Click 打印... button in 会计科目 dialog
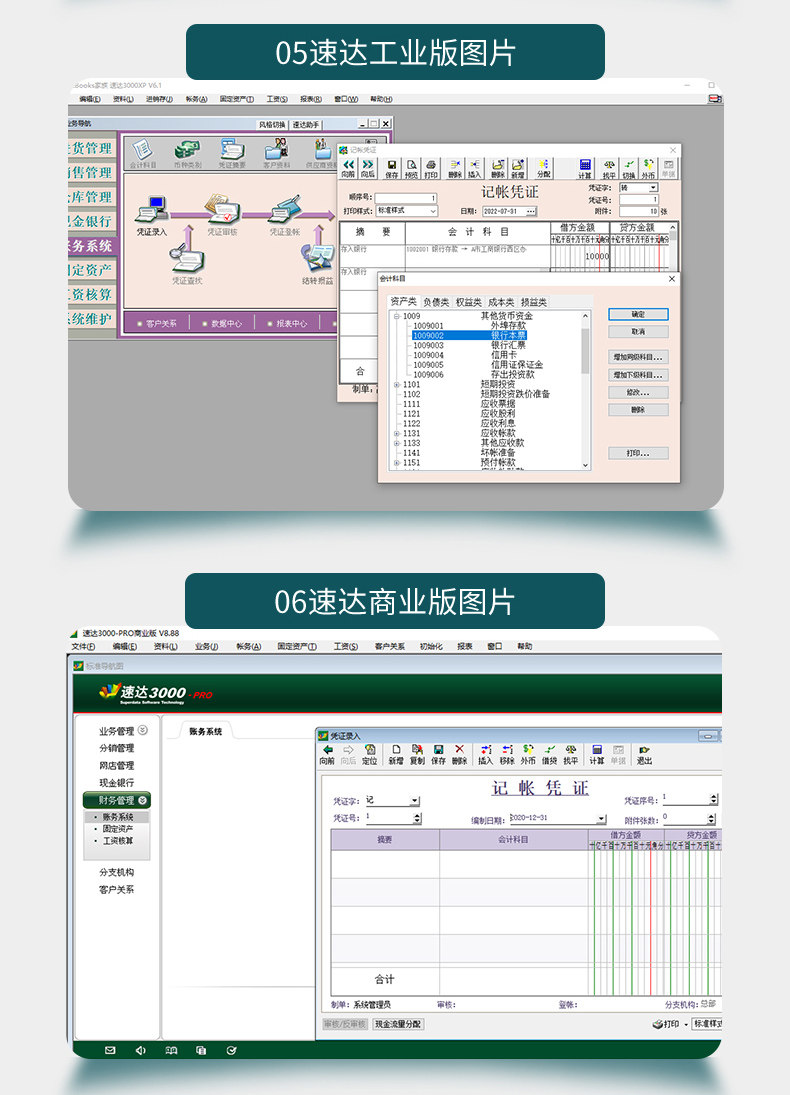The height and width of the screenshot is (1095, 790). (638, 453)
